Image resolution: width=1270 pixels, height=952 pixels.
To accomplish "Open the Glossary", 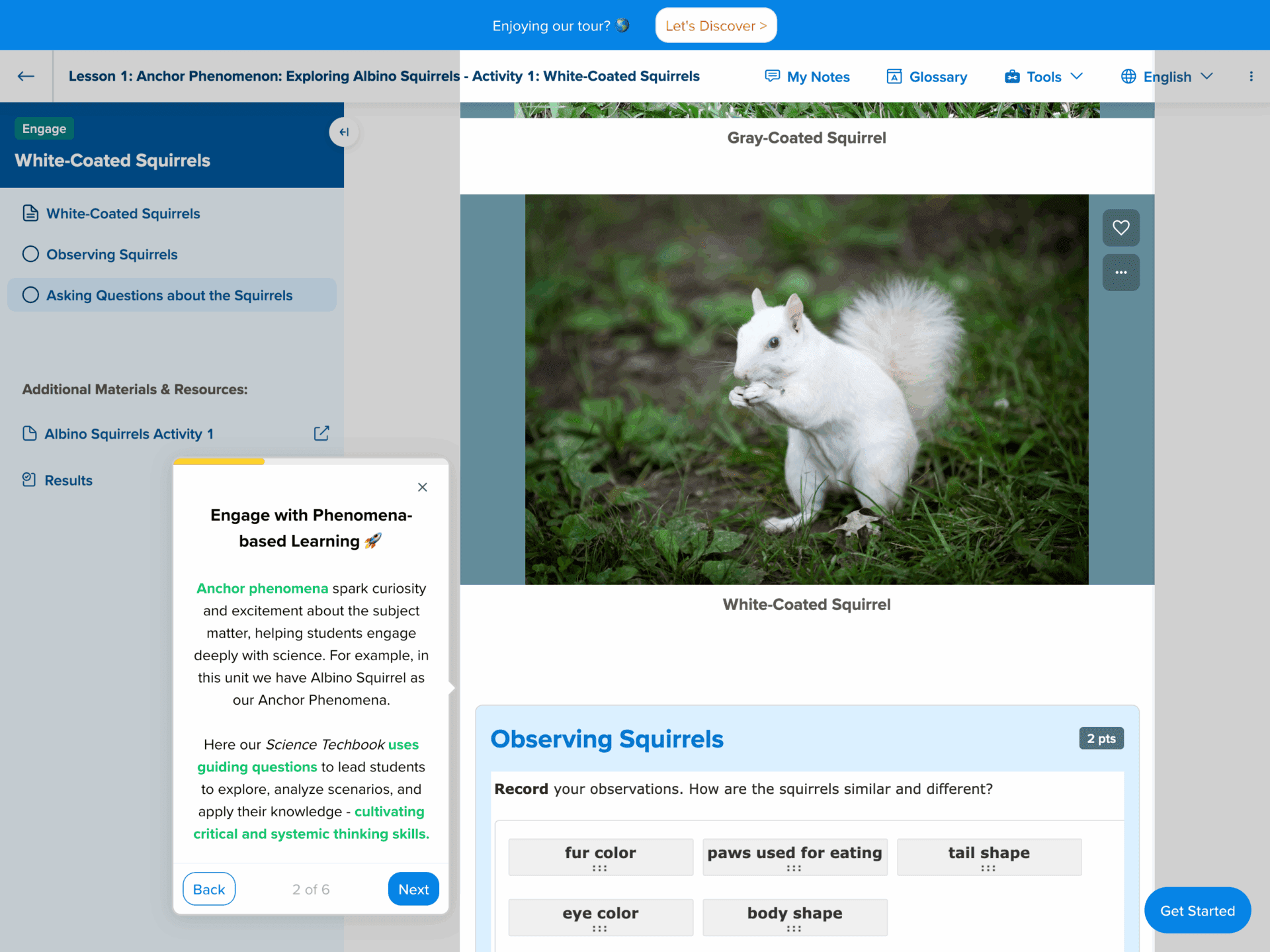I will point(927,77).
